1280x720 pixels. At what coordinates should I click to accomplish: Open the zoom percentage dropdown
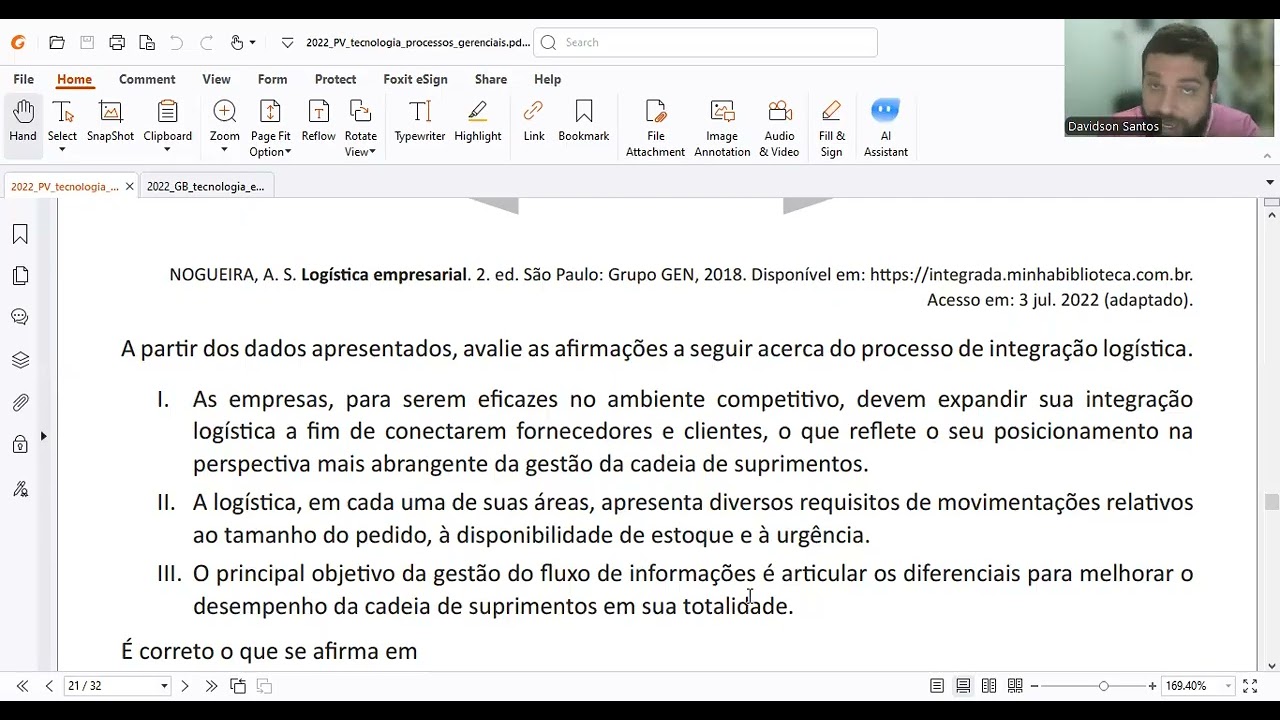click(1228, 686)
